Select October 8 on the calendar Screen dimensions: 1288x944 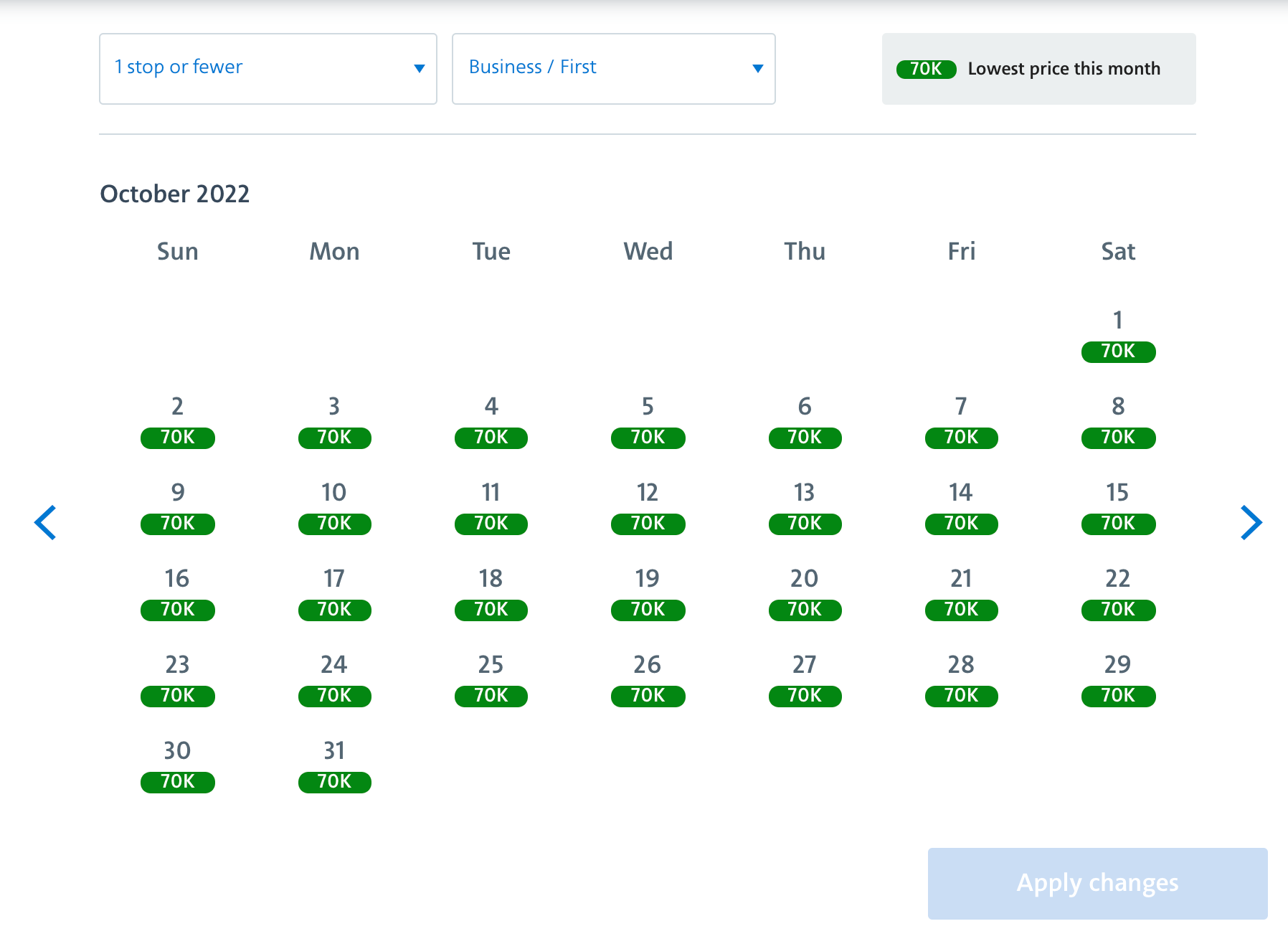point(1118,421)
